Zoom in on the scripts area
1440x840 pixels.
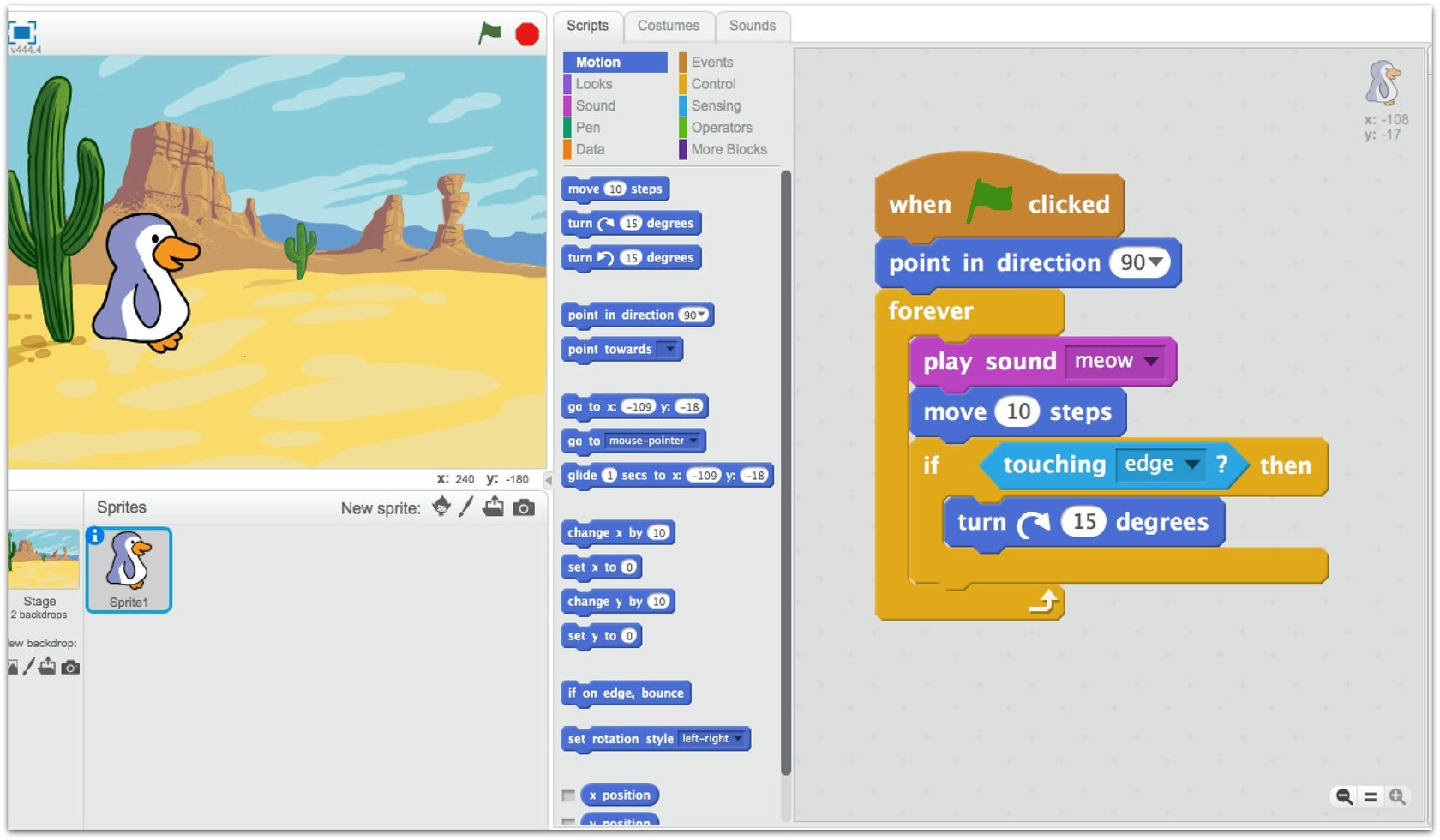click(1397, 796)
